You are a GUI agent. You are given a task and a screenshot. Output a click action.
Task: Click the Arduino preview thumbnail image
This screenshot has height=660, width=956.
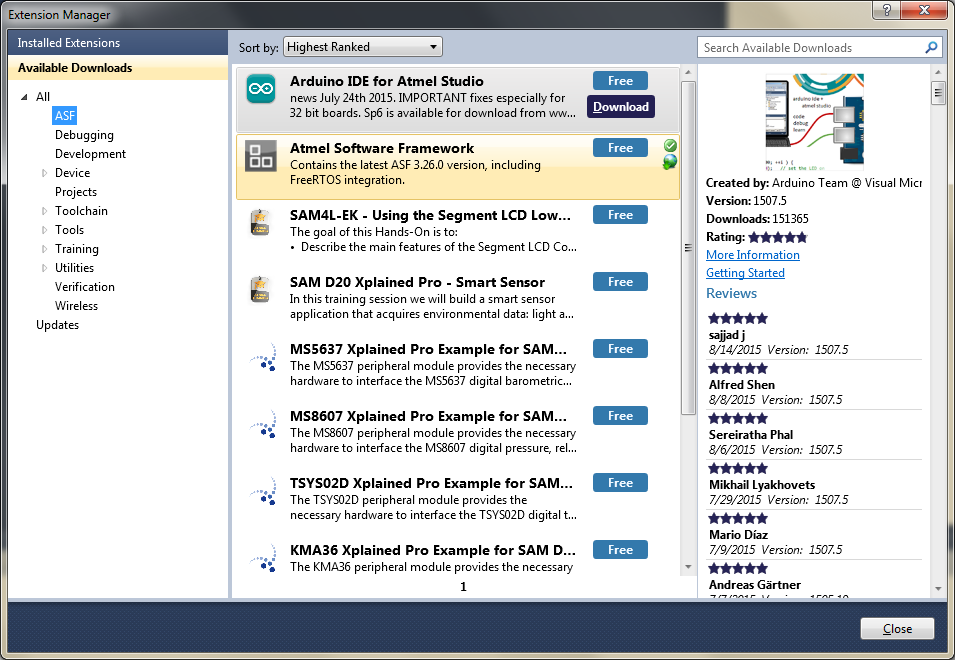point(814,122)
